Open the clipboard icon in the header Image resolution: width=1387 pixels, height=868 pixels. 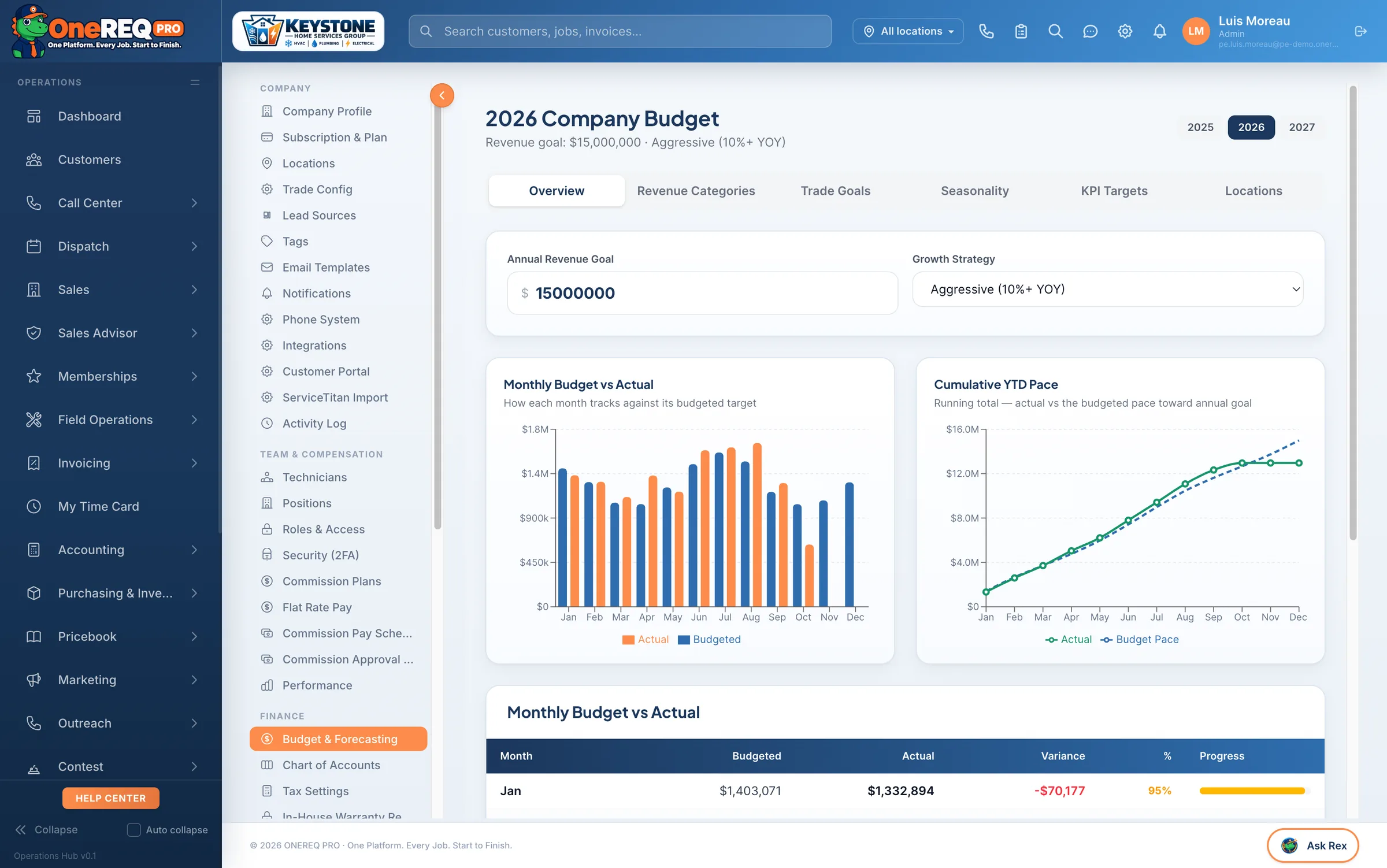[x=1021, y=31]
